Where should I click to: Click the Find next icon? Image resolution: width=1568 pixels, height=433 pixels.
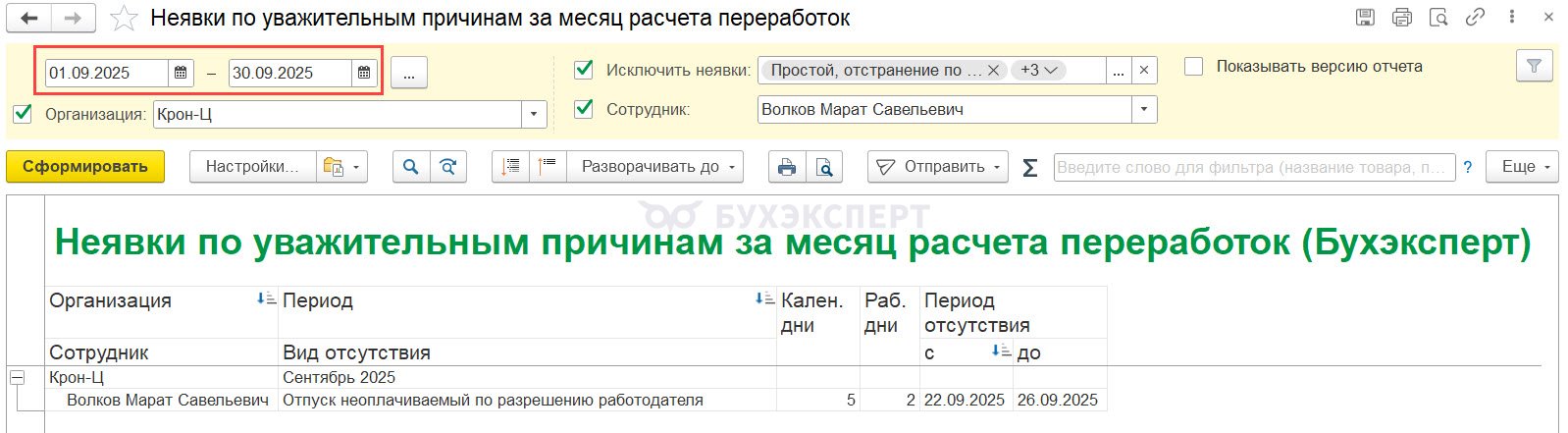pos(447,167)
